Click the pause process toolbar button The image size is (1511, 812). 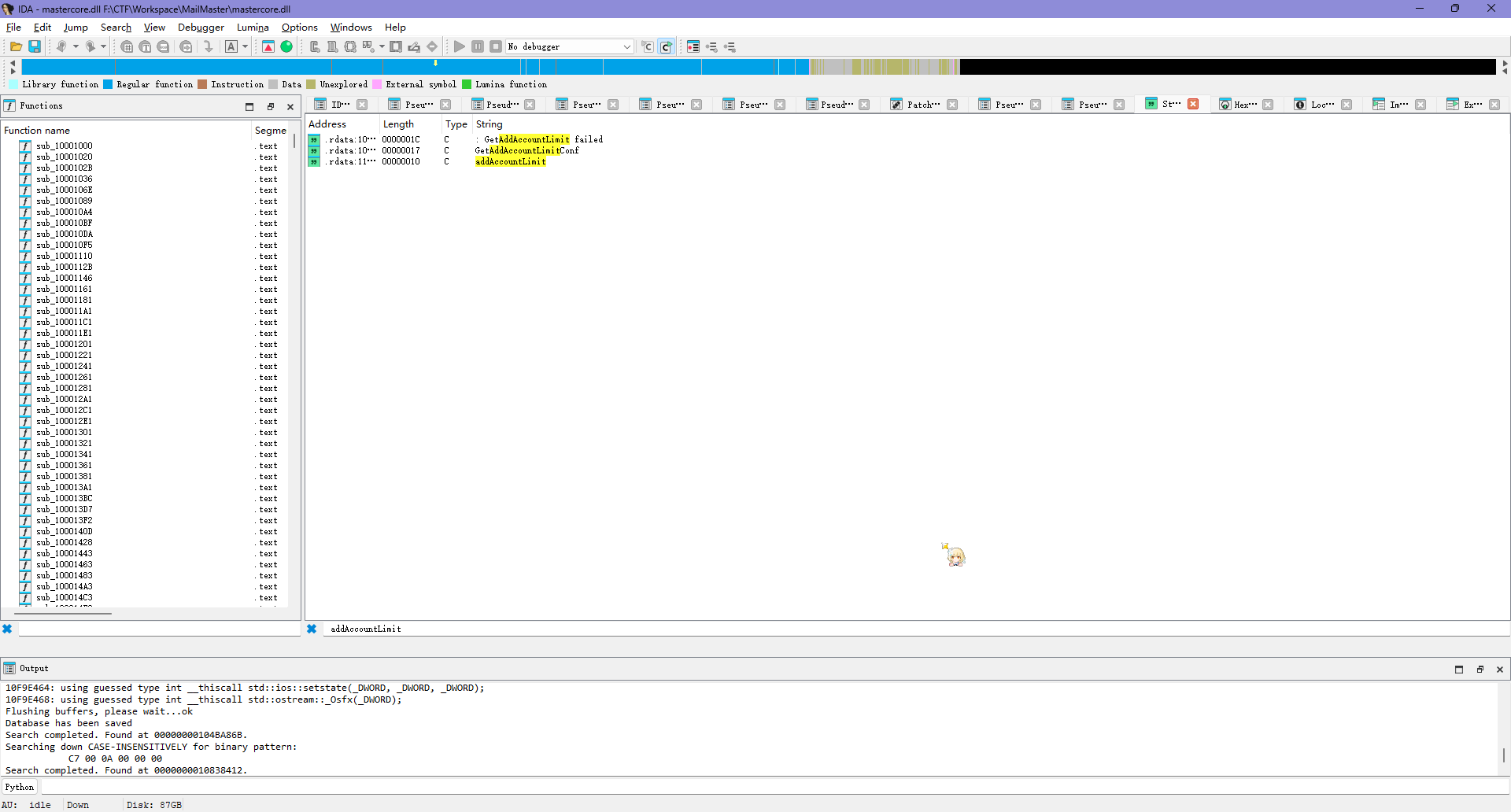[x=478, y=46]
